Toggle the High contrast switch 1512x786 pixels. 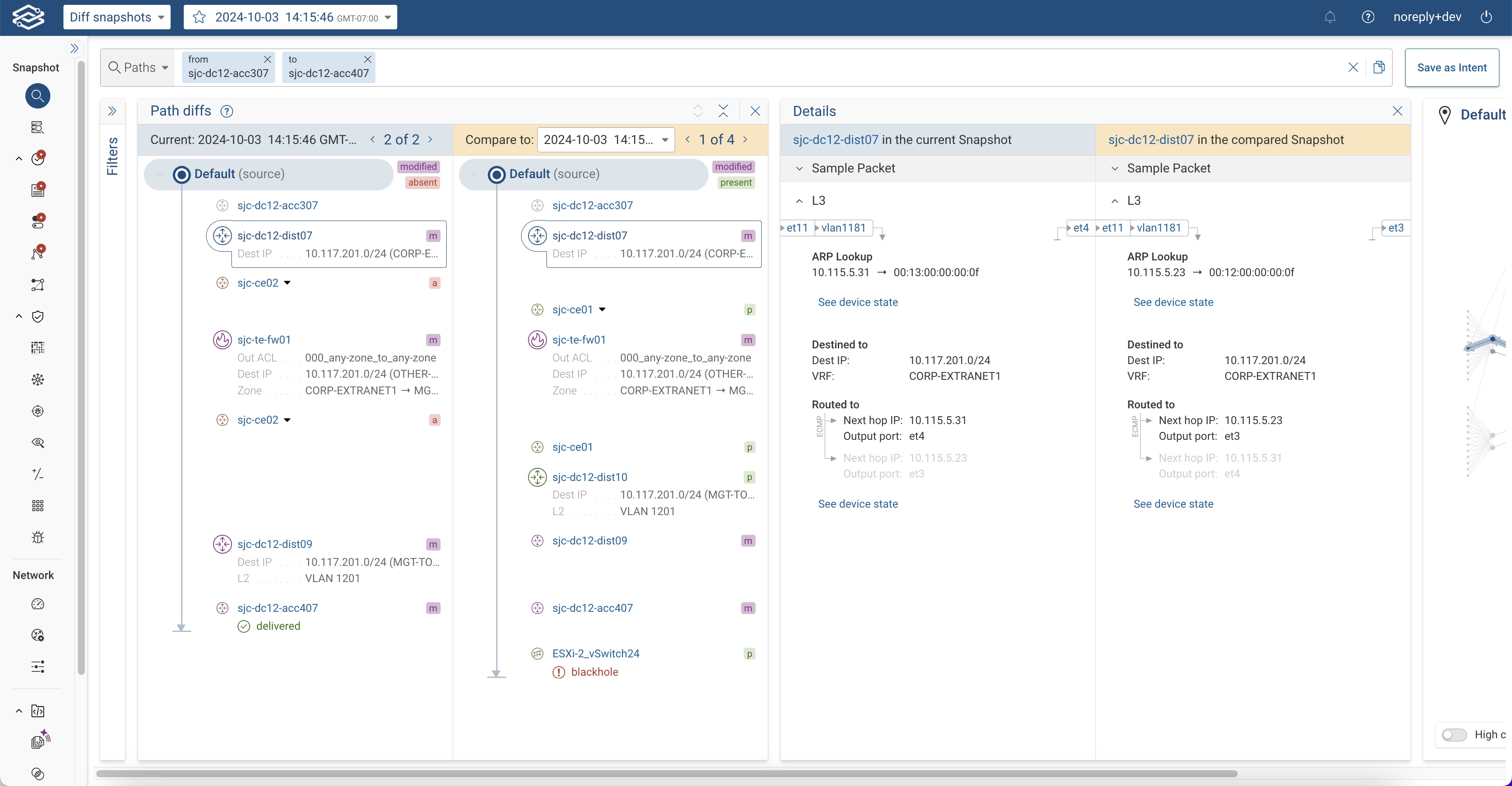click(x=1454, y=735)
